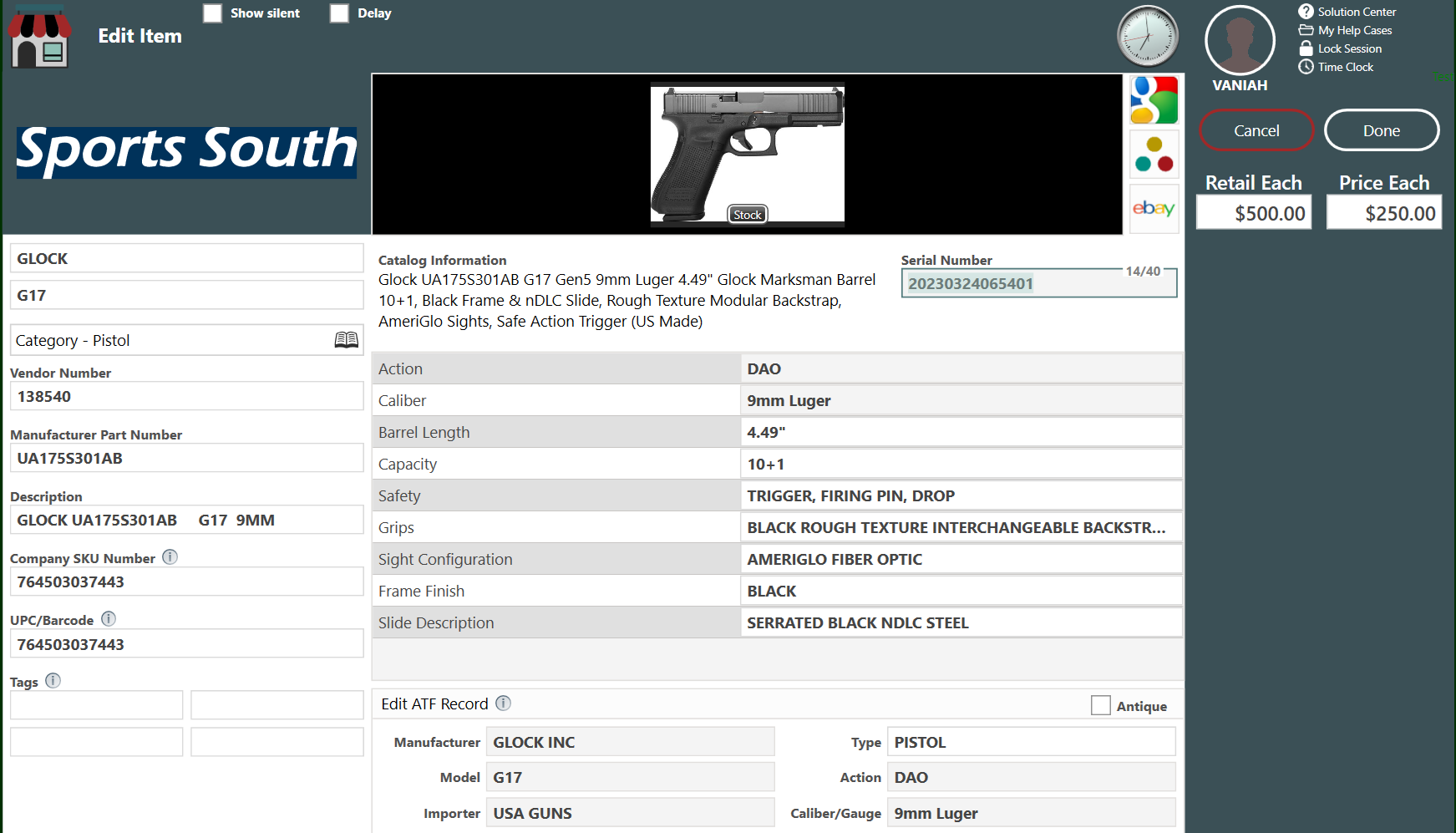The width and height of the screenshot is (1456, 833).
Task: Edit the Frame Finish value BLACK
Action: click(961, 591)
